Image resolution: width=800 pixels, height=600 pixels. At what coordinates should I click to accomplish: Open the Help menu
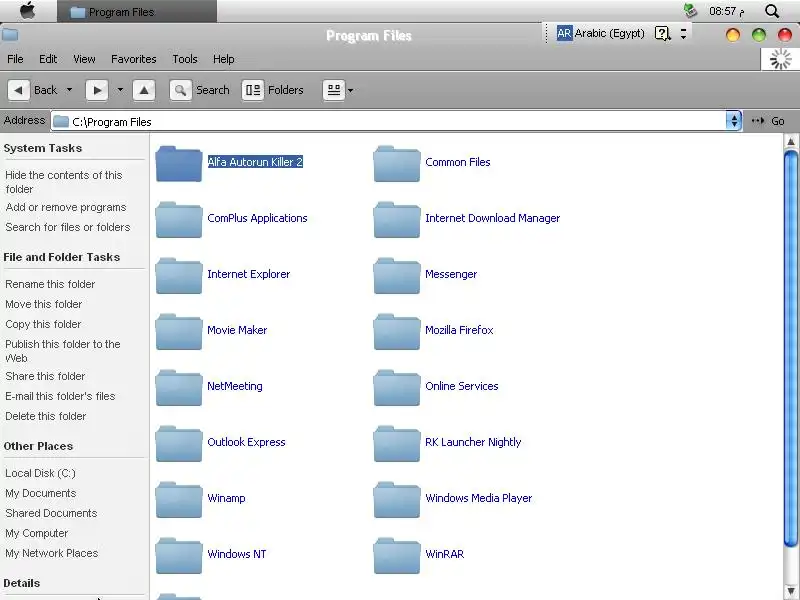[x=223, y=59]
